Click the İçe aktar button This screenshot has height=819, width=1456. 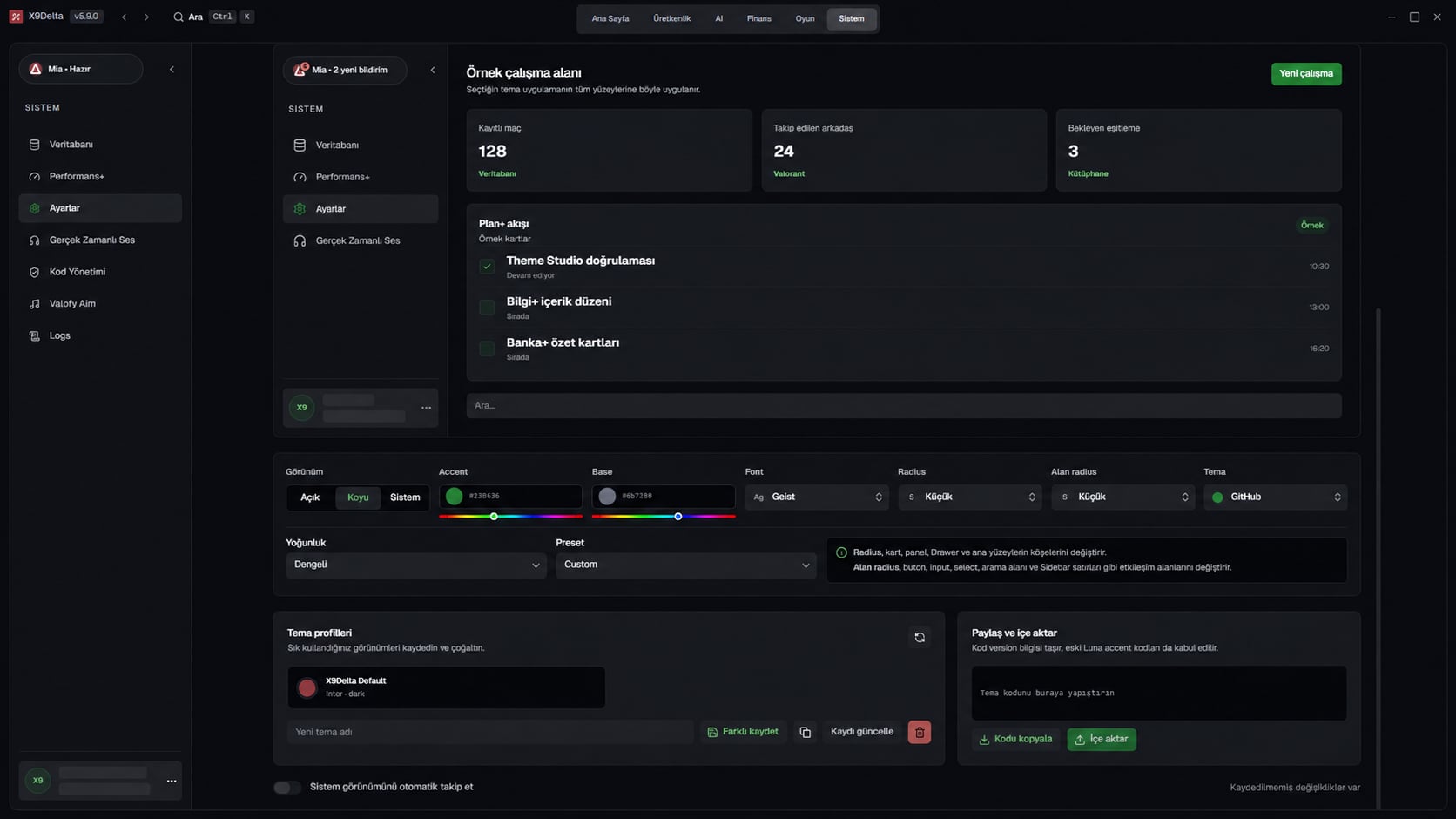(1102, 740)
